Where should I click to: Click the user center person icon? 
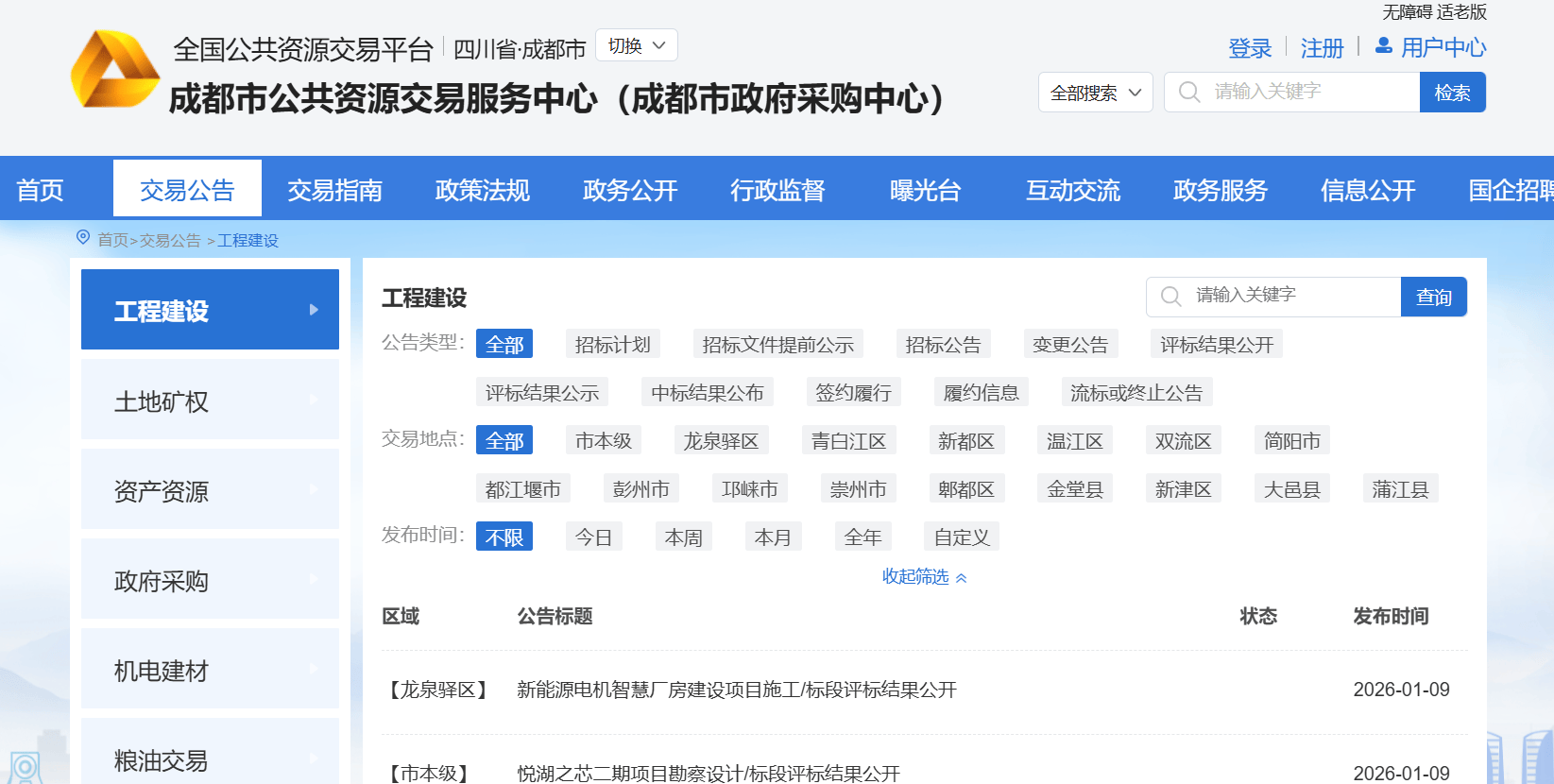pos(1383,45)
